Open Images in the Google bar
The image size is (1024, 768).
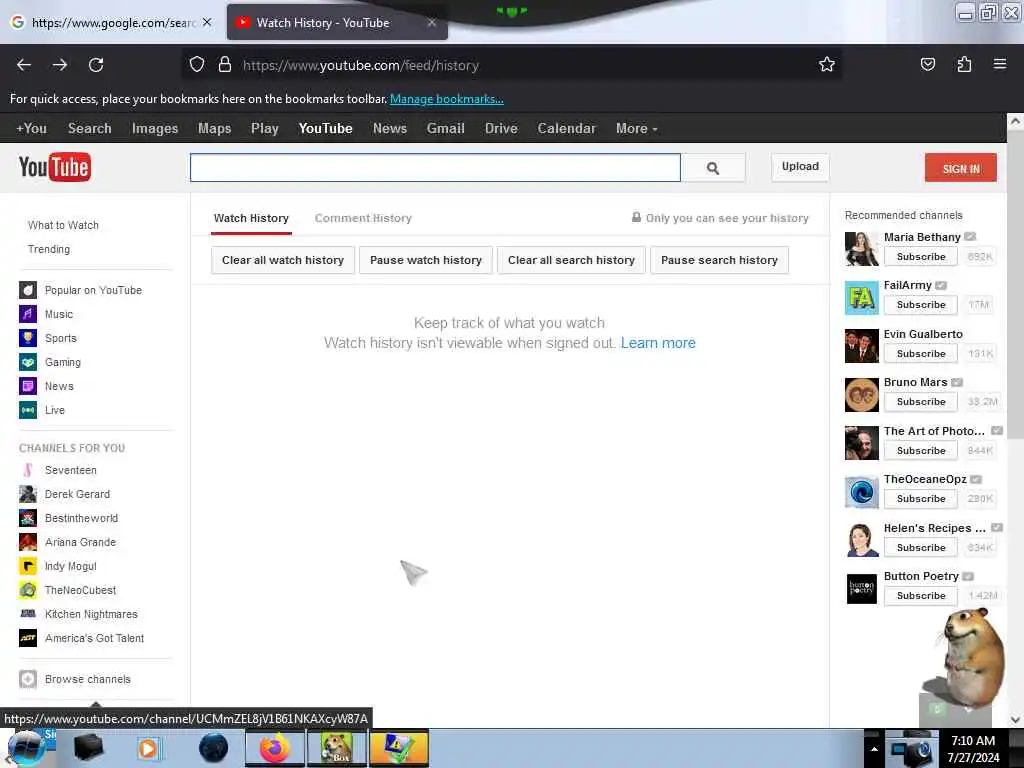point(155,129)
